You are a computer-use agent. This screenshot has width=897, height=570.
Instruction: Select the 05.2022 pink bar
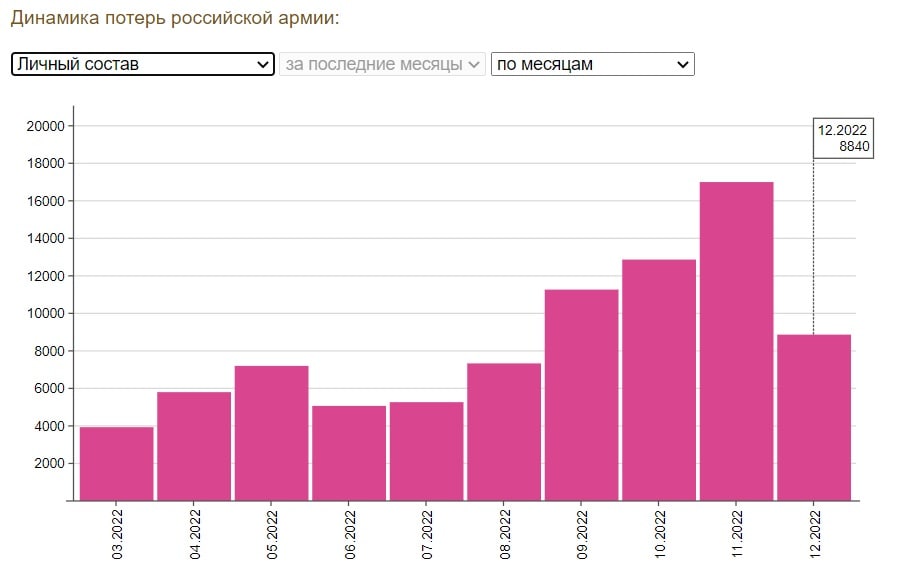click(x=271, y=433)
